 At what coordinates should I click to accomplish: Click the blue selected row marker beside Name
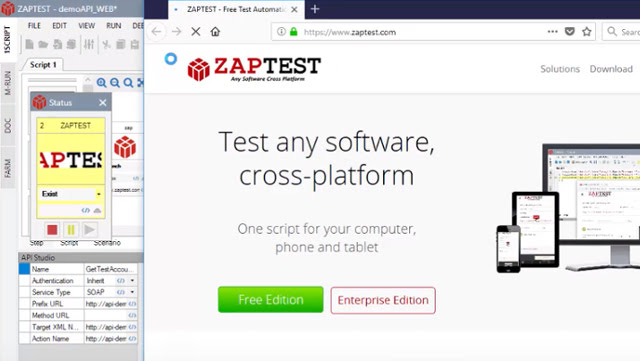(24, 269)
